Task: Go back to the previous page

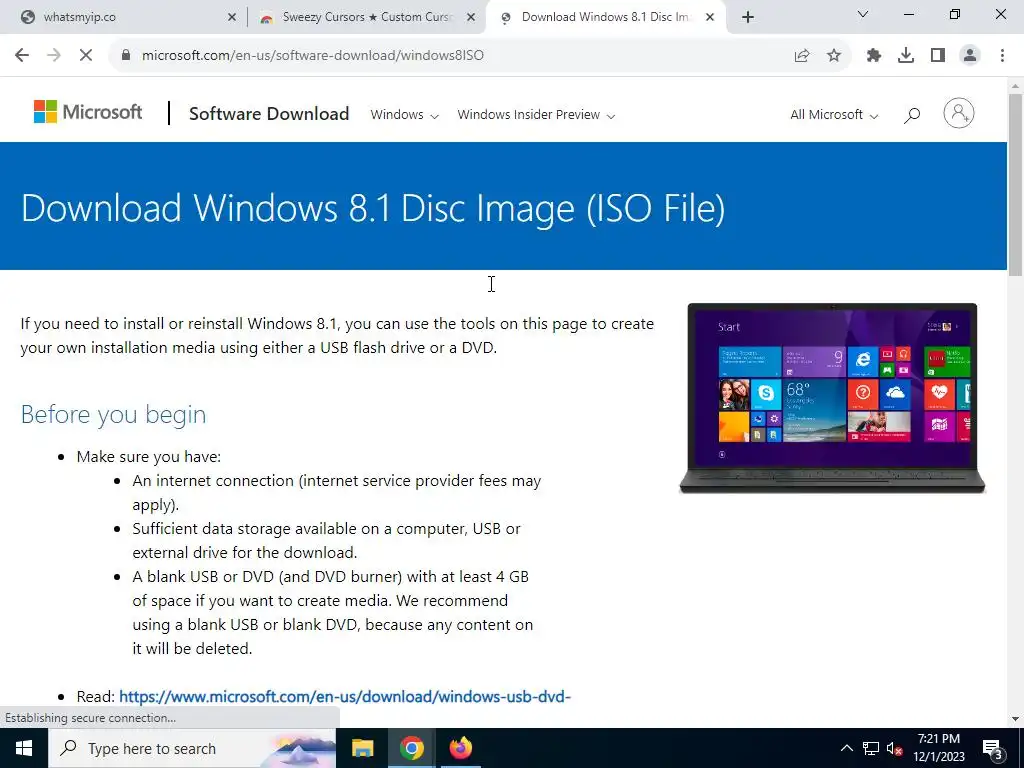Action: 22,56
